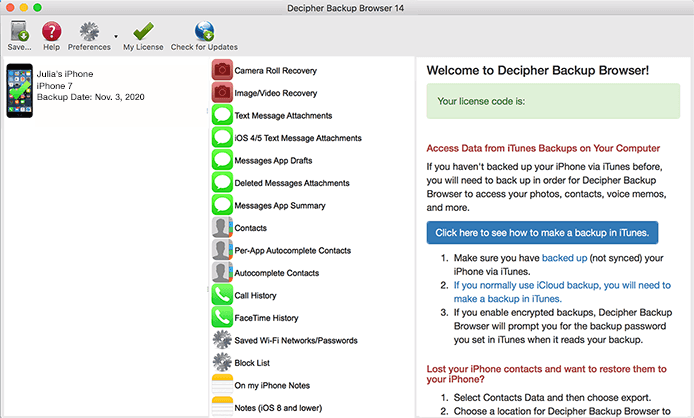The image size is (694, 418).
Task: Open Preferences gear icon
Action: point(89,31)
